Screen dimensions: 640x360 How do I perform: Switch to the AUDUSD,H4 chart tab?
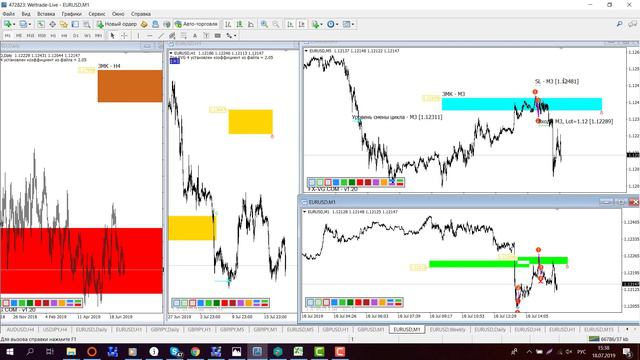[20, 329]
